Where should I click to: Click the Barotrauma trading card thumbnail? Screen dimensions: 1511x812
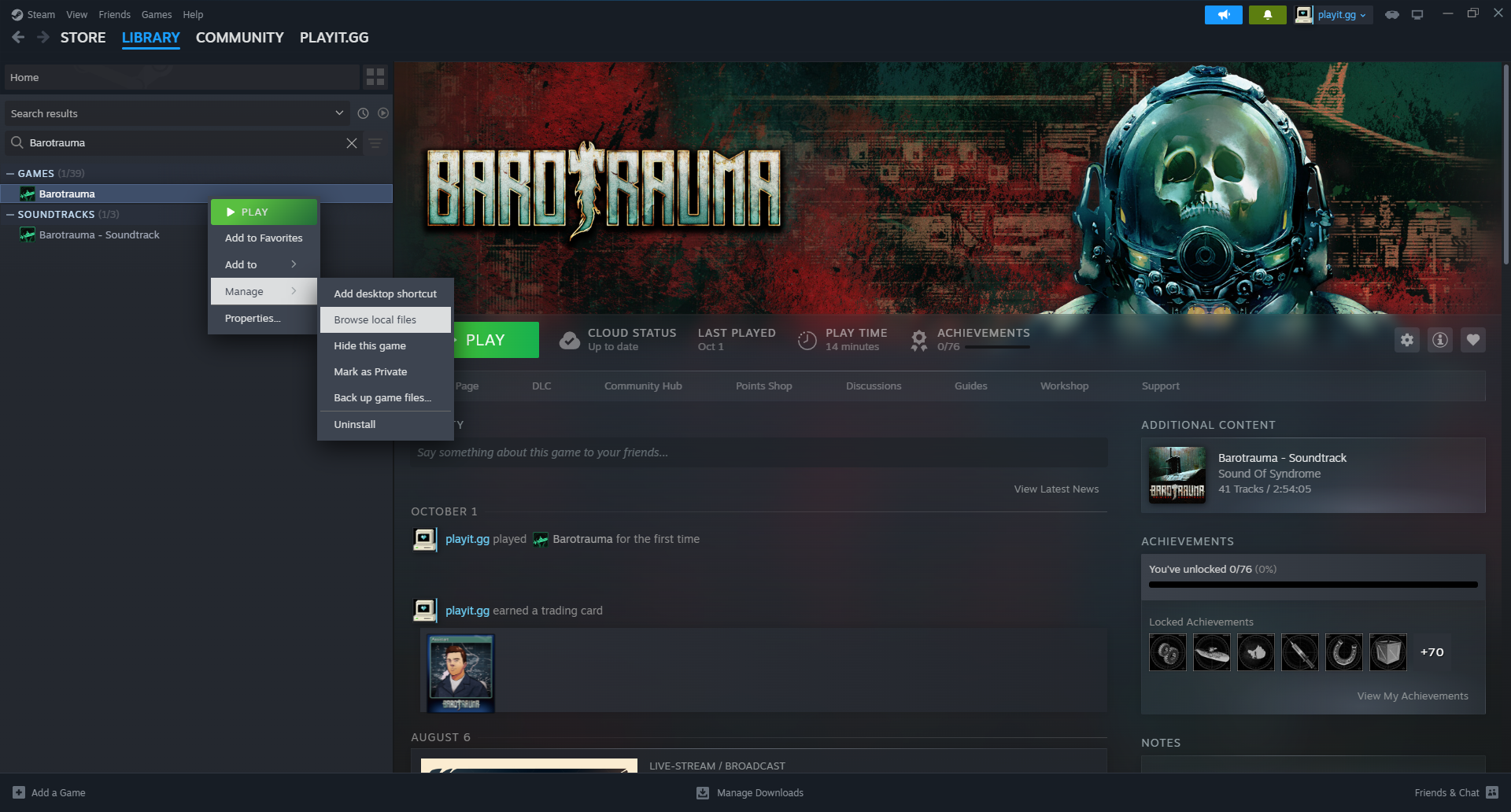click(x=460, y=673)
